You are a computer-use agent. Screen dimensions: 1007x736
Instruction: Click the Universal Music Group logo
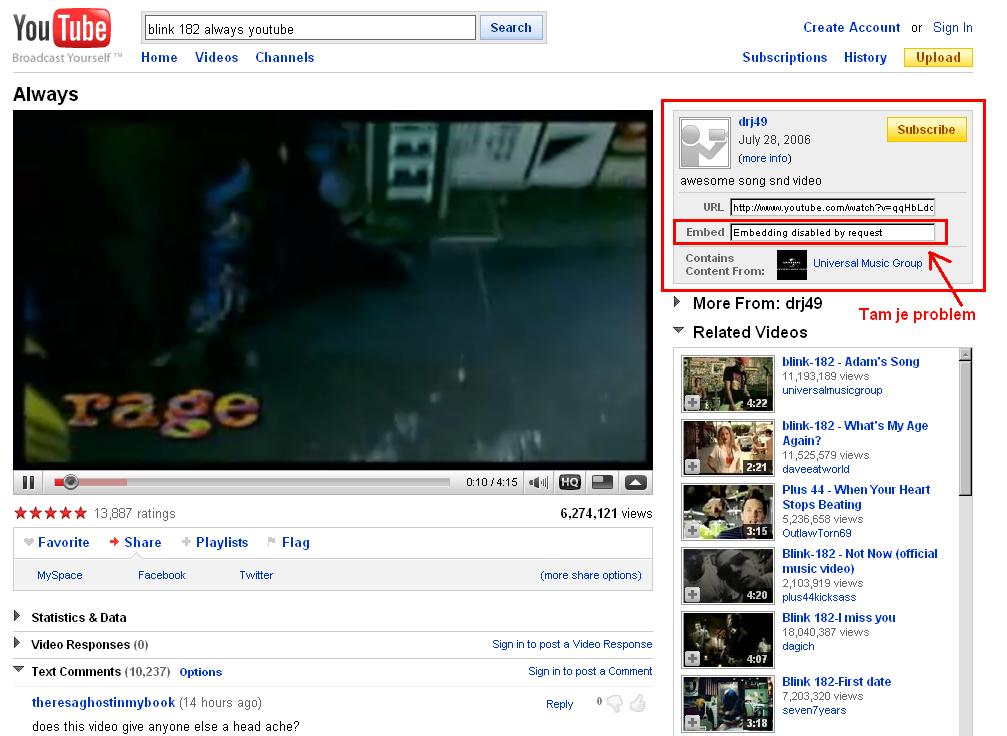point(791,264)
